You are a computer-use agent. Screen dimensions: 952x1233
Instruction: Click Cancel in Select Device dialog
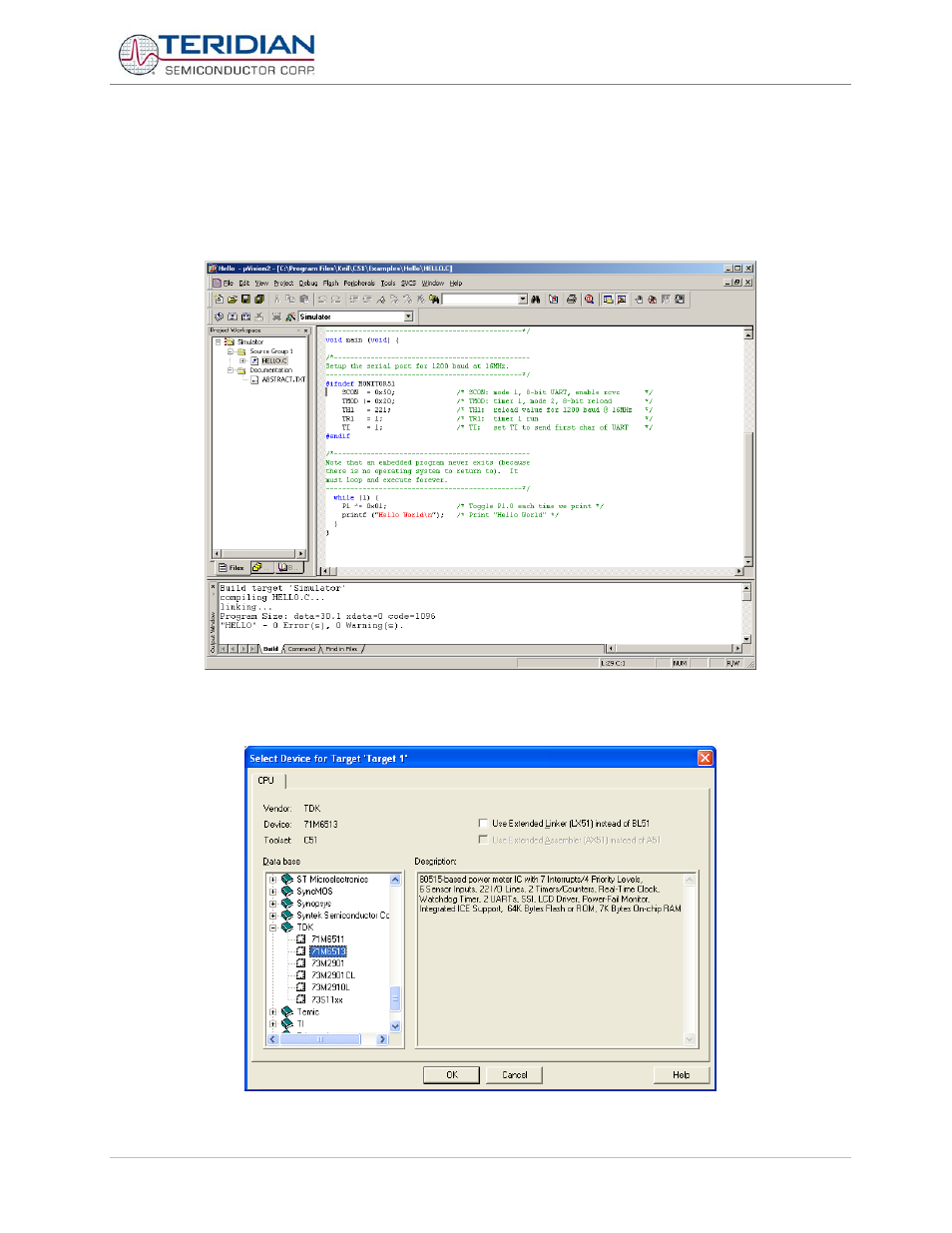(515, 1075)
